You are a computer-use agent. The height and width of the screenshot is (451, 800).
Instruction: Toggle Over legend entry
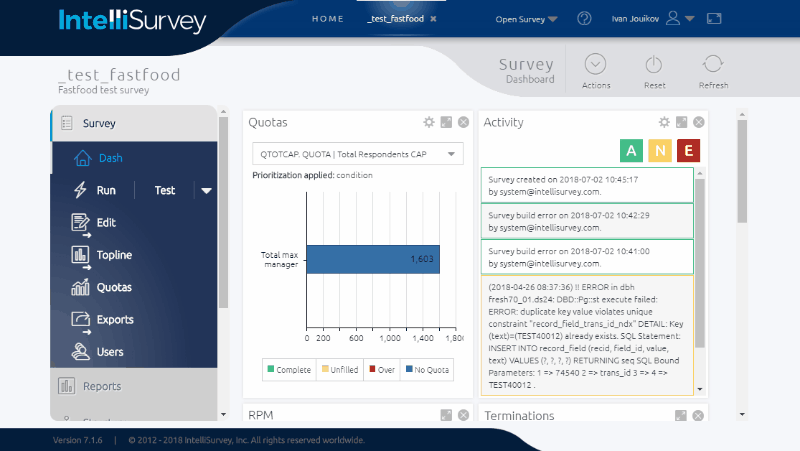pyautogui.click(x=382, y=370)
